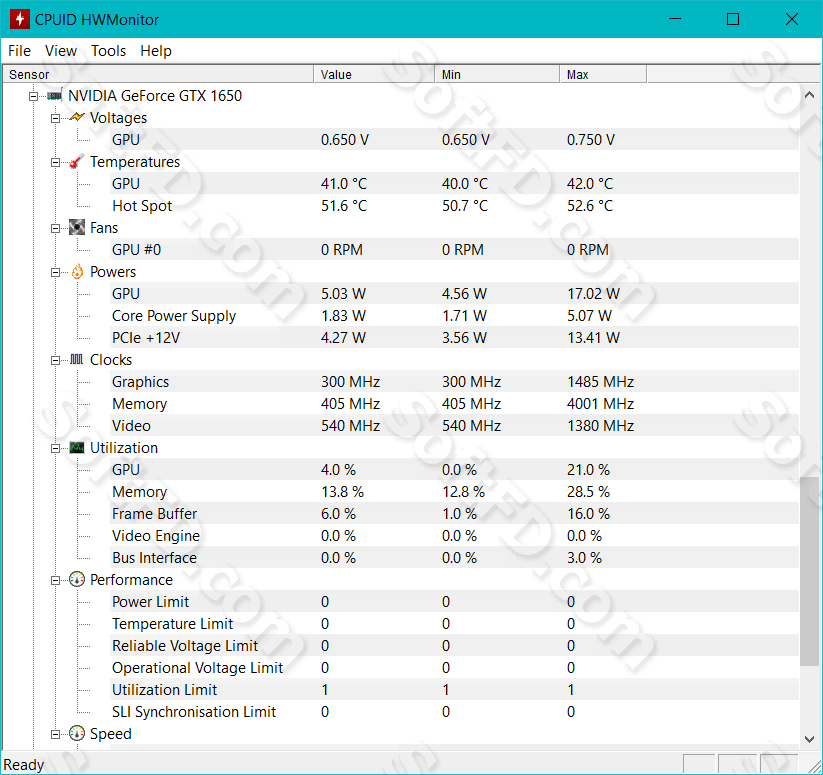
Task: Collapse the Fans group
Action: [55, 228]
